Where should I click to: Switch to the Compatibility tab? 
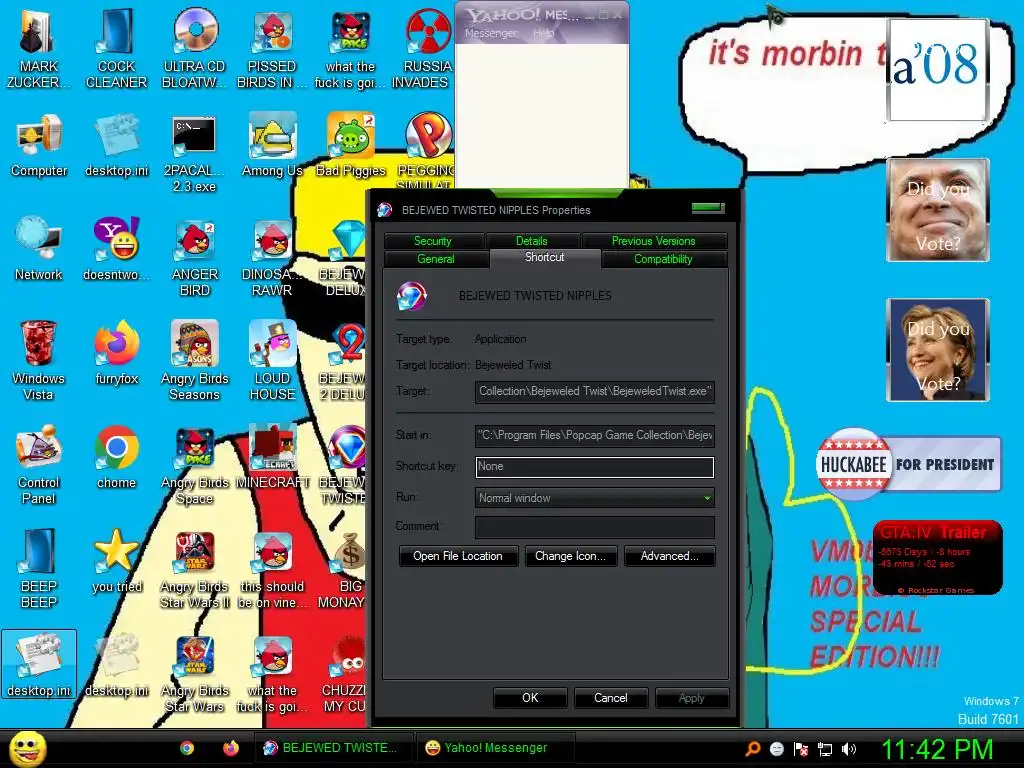tap(664, 259)
